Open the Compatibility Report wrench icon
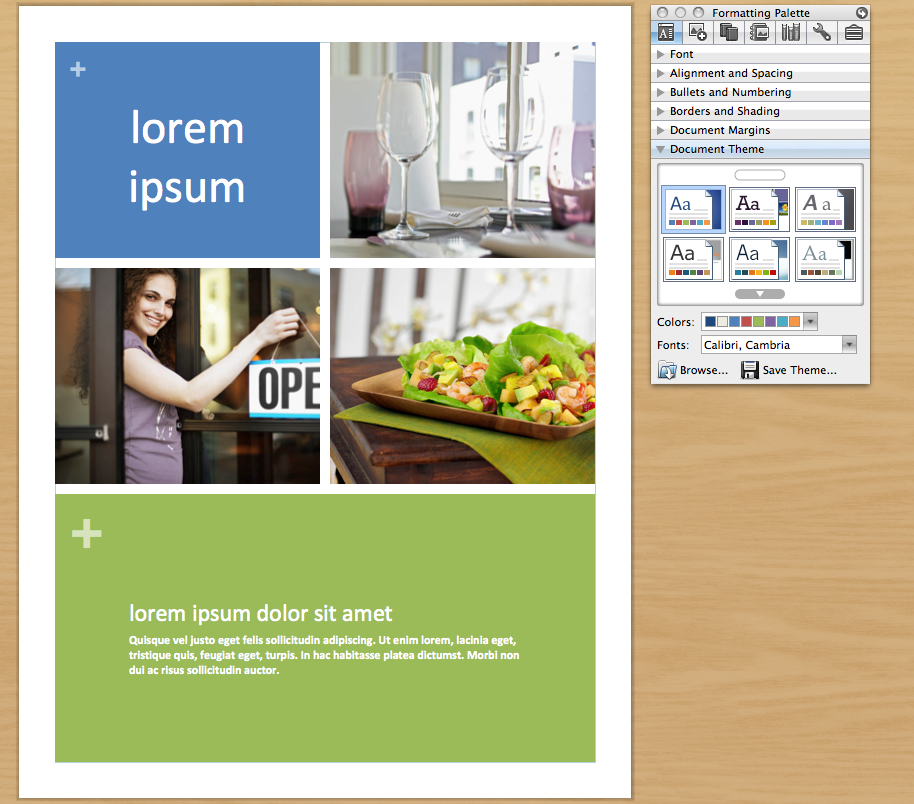Screen dimensions: 914x804 [x=821, y=32]
